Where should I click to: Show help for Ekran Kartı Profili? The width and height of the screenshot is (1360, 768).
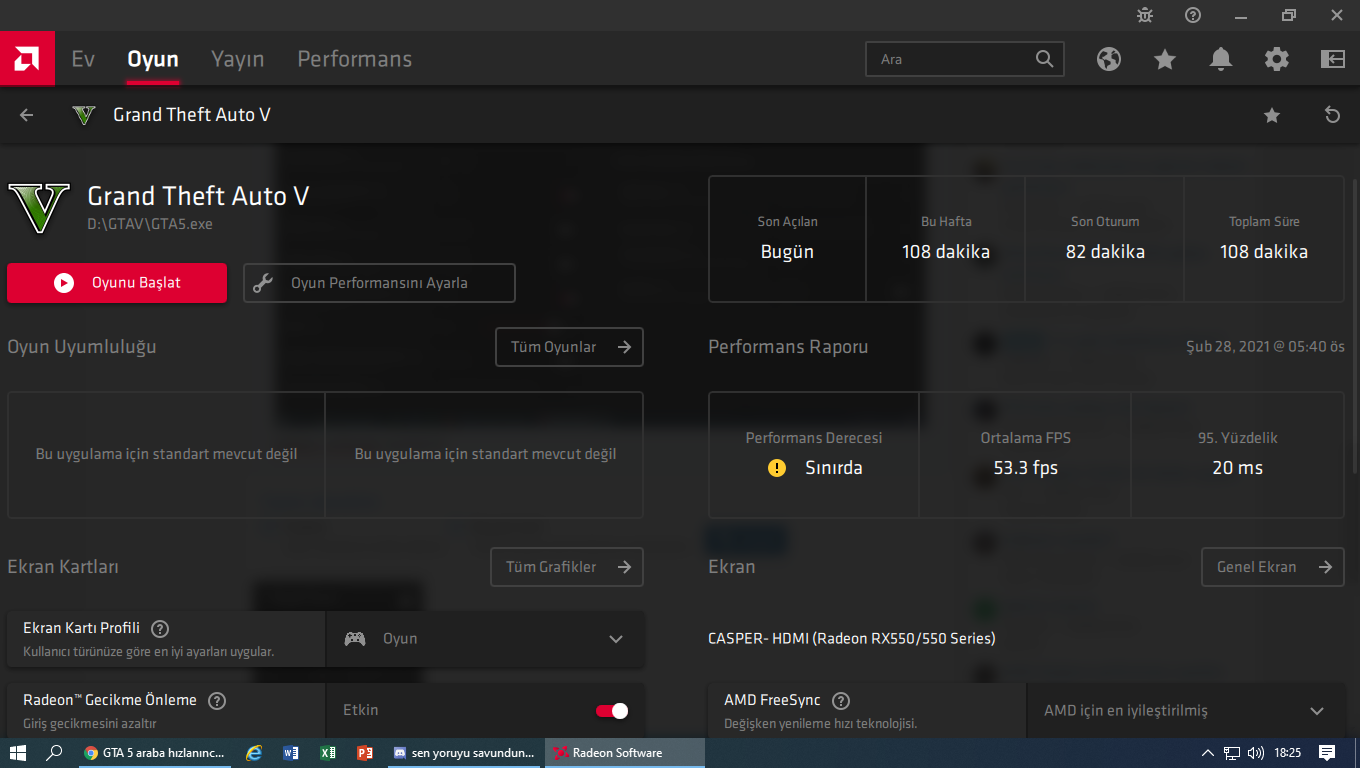(x=159, y=629)
